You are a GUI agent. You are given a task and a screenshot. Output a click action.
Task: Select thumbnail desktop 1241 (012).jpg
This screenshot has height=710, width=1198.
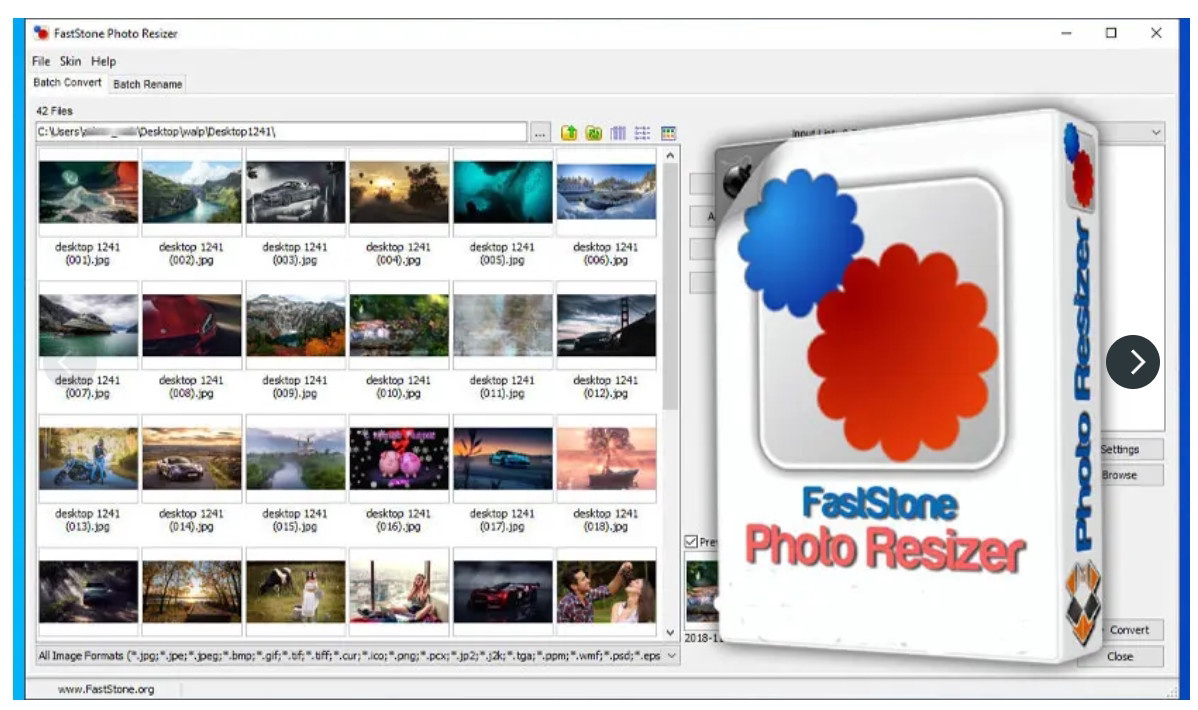click(607, 326)
